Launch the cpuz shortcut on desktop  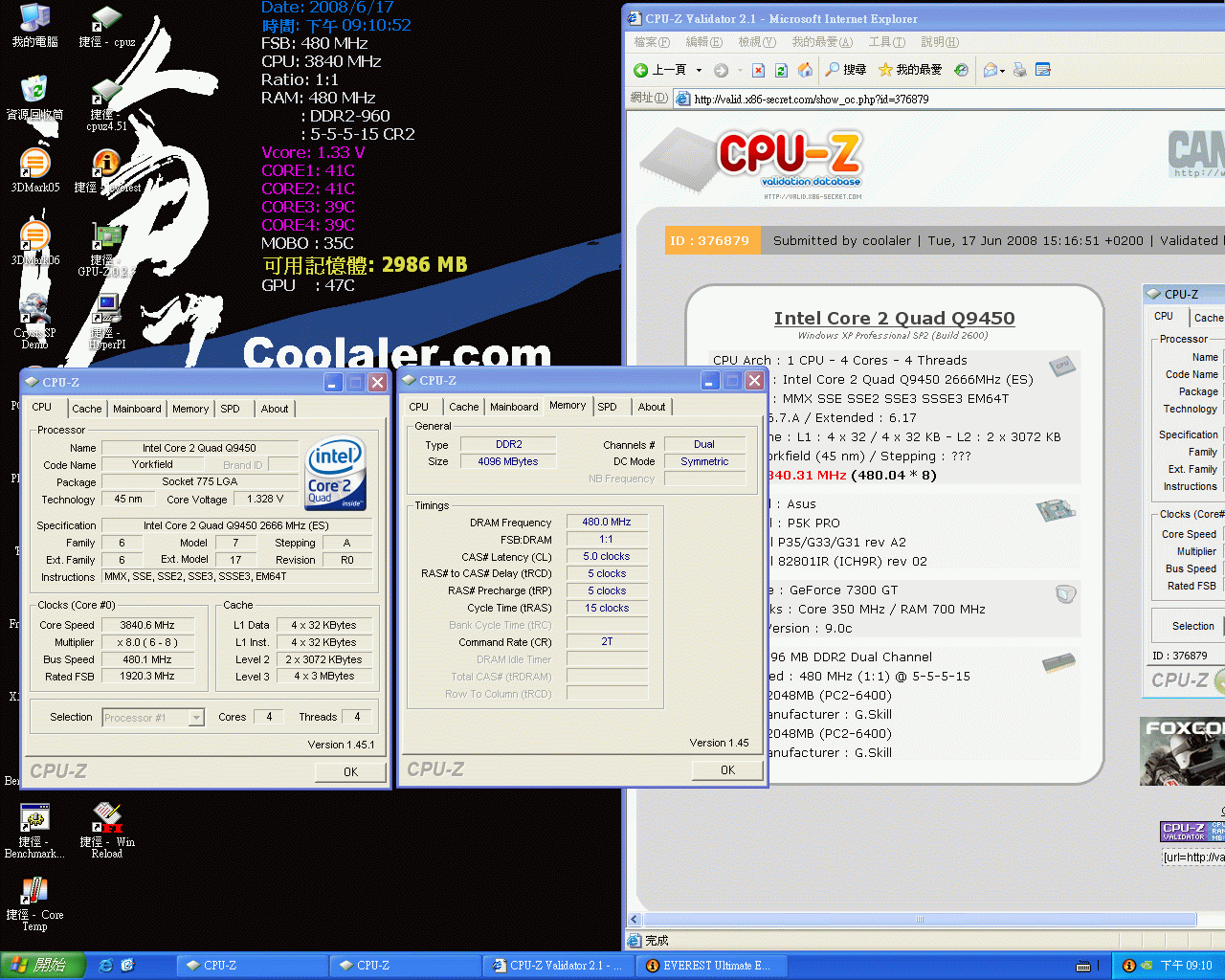click(106, 26)
